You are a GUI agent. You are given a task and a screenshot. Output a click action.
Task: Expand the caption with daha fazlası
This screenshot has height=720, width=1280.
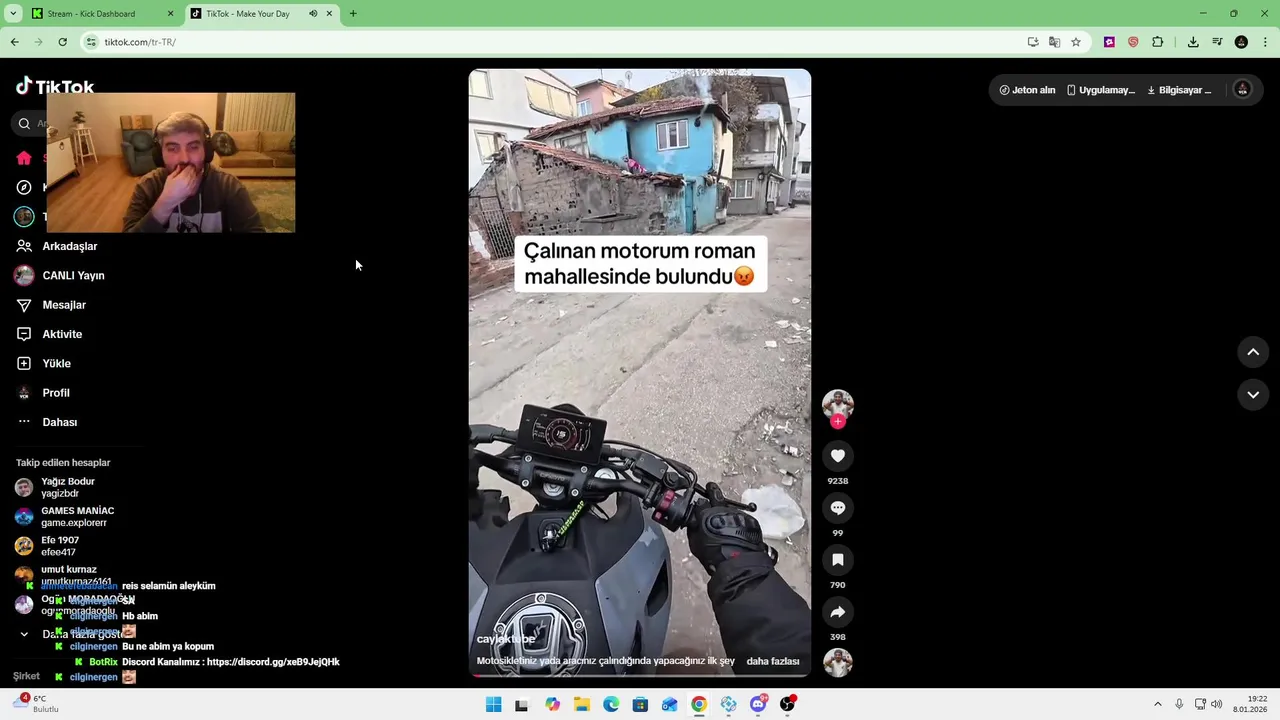click(x=773, y=661)
